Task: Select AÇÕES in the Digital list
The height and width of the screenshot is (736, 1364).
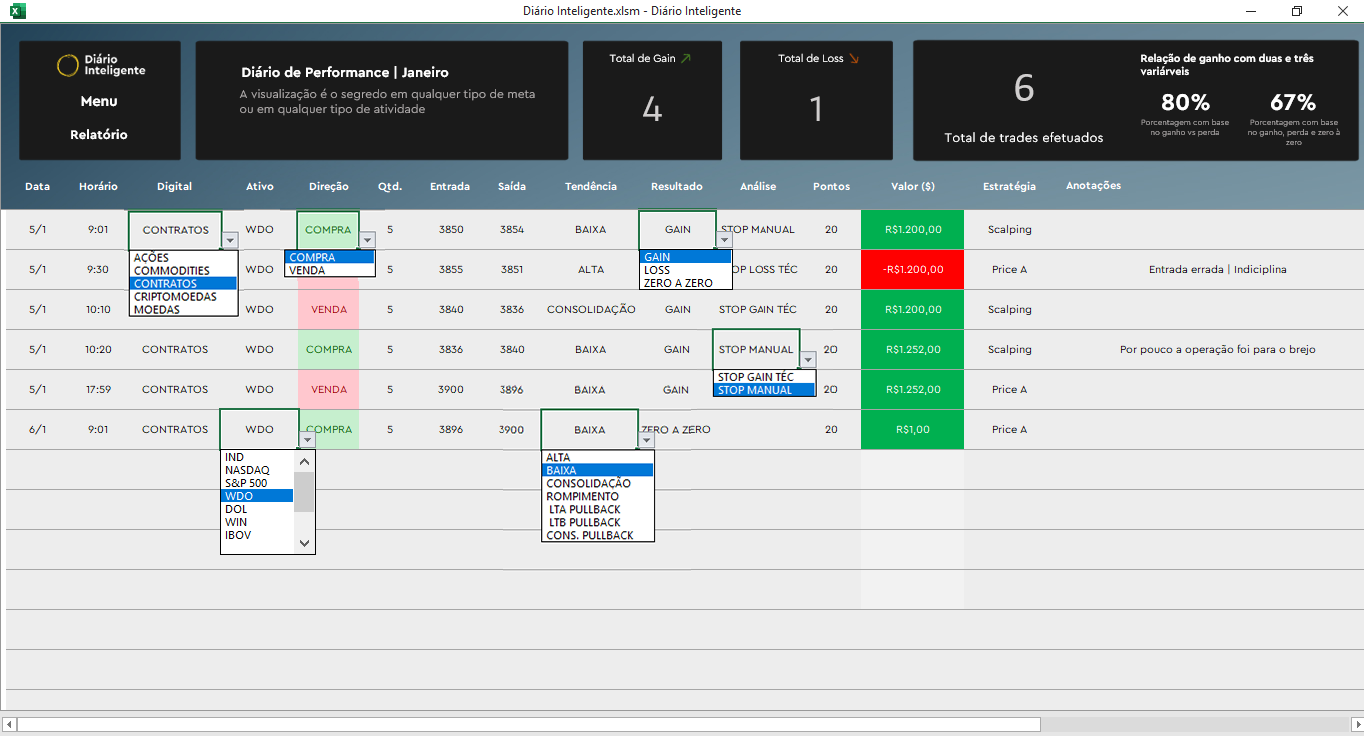Action: (183, 258)
